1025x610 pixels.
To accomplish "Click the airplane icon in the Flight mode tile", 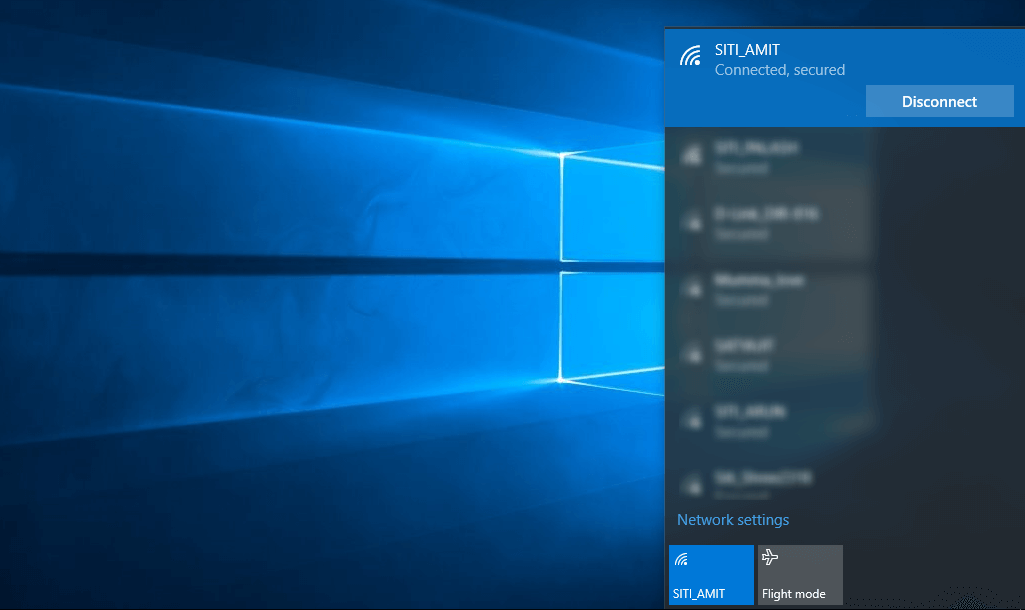I will click(x=770, y=557).
